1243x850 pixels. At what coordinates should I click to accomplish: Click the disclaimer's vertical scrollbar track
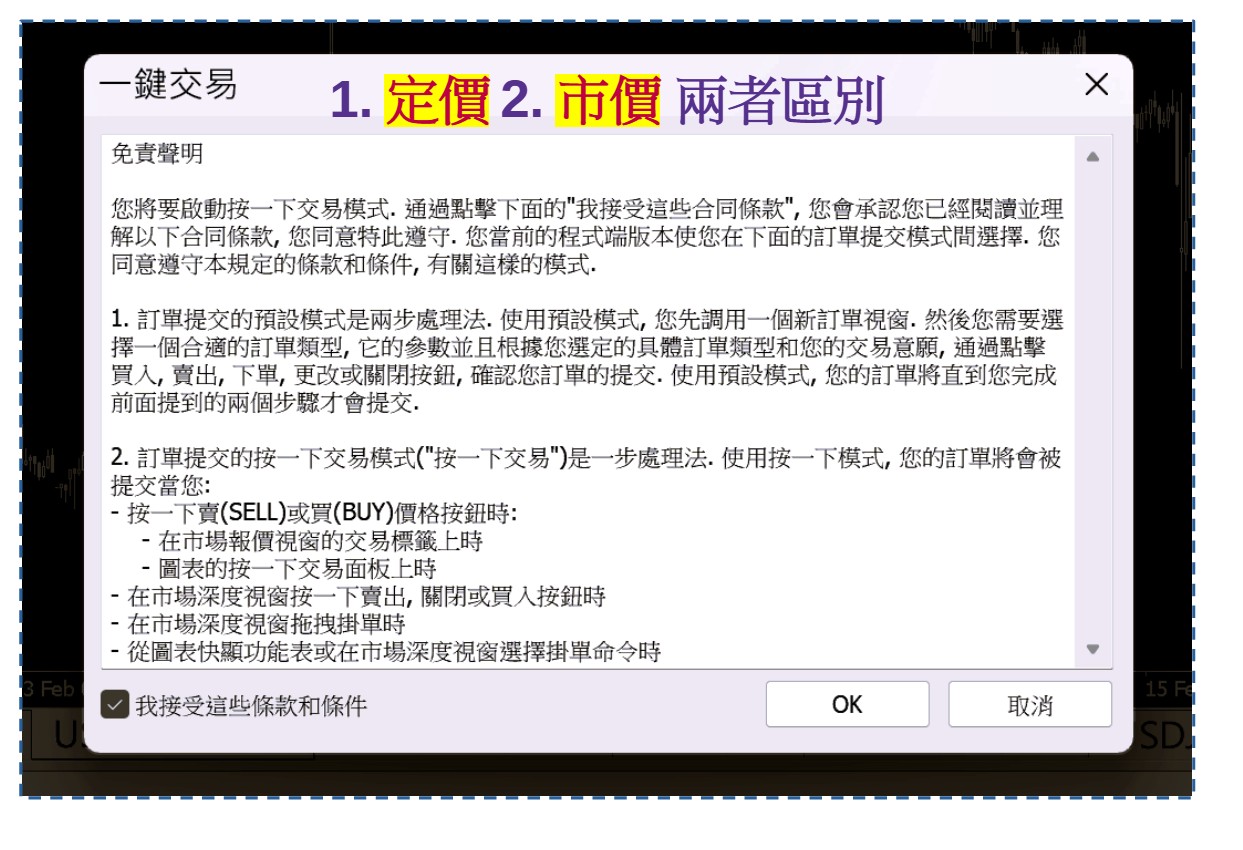point(1092,400)
